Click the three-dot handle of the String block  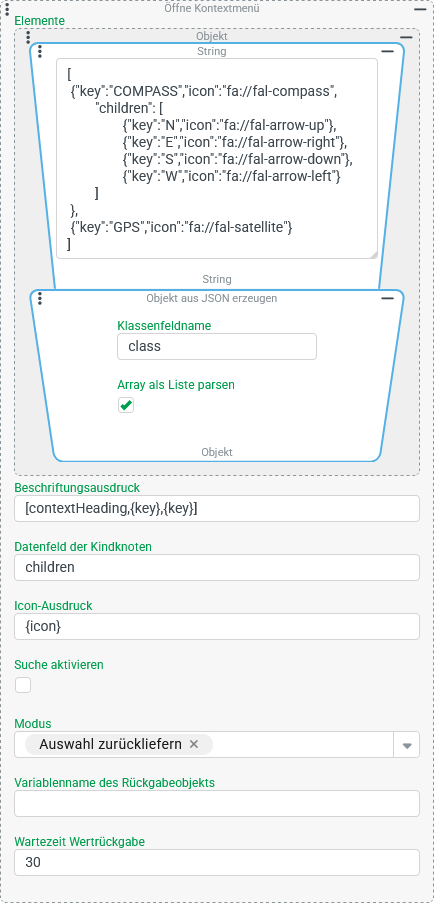pos(40,52)
